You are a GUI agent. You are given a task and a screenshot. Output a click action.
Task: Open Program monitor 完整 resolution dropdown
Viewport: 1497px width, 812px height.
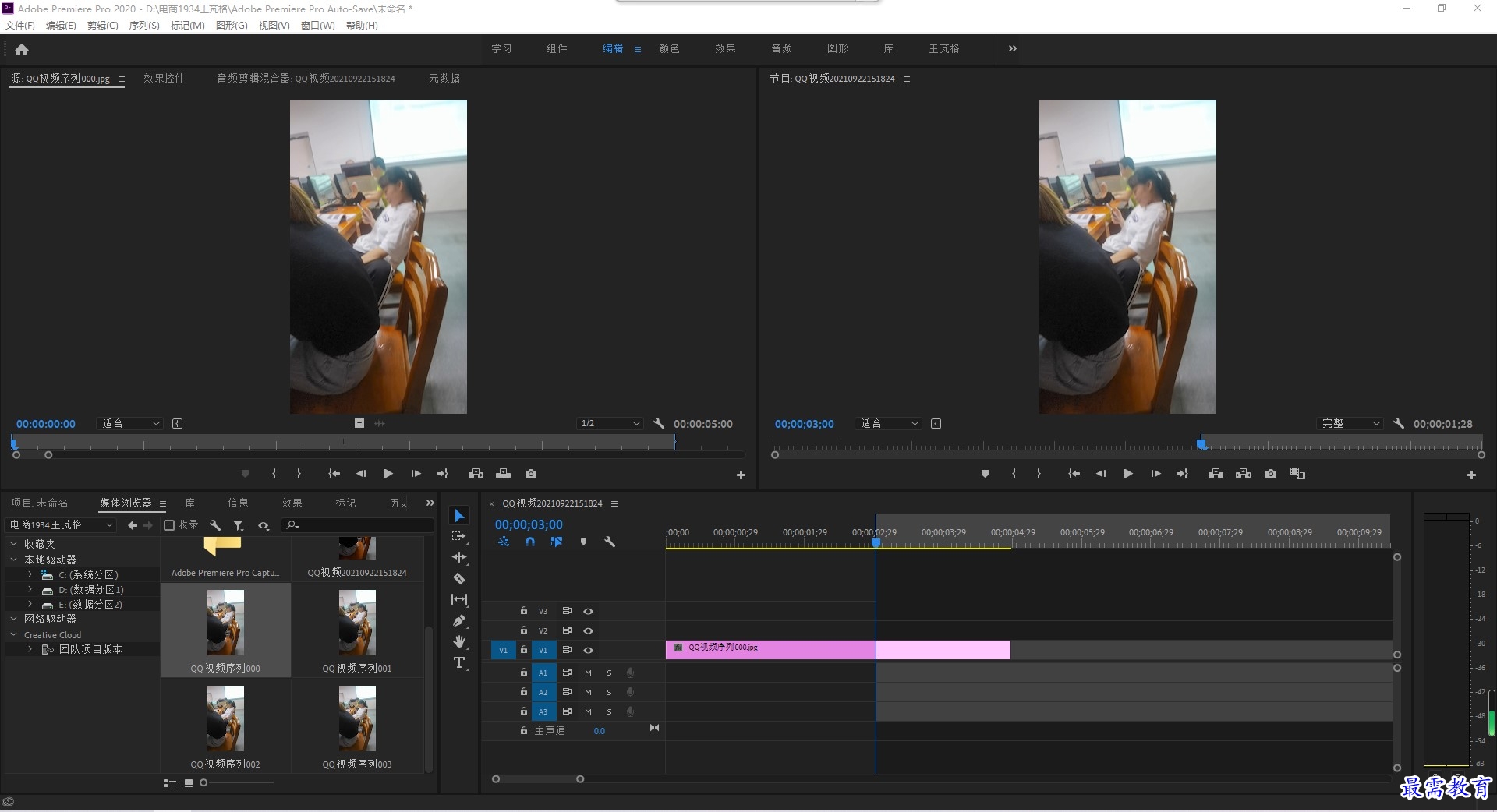click(x=1350, y=423)
